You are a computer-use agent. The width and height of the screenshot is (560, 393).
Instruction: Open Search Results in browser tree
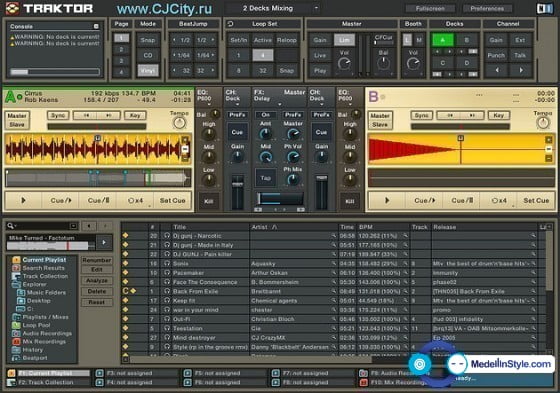[x=44, y=268]
